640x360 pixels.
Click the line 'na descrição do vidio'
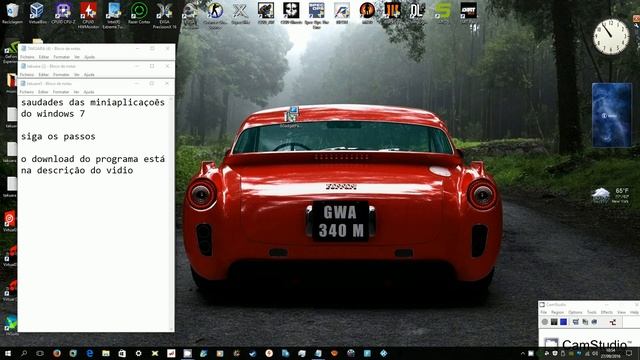pos(77,170)
